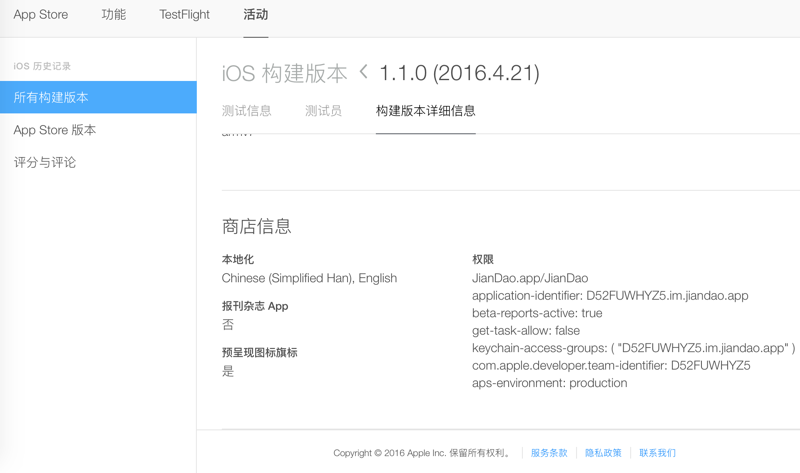Switch to the 功能 tab
The image size is (800, 473).
tap(113, 15)
